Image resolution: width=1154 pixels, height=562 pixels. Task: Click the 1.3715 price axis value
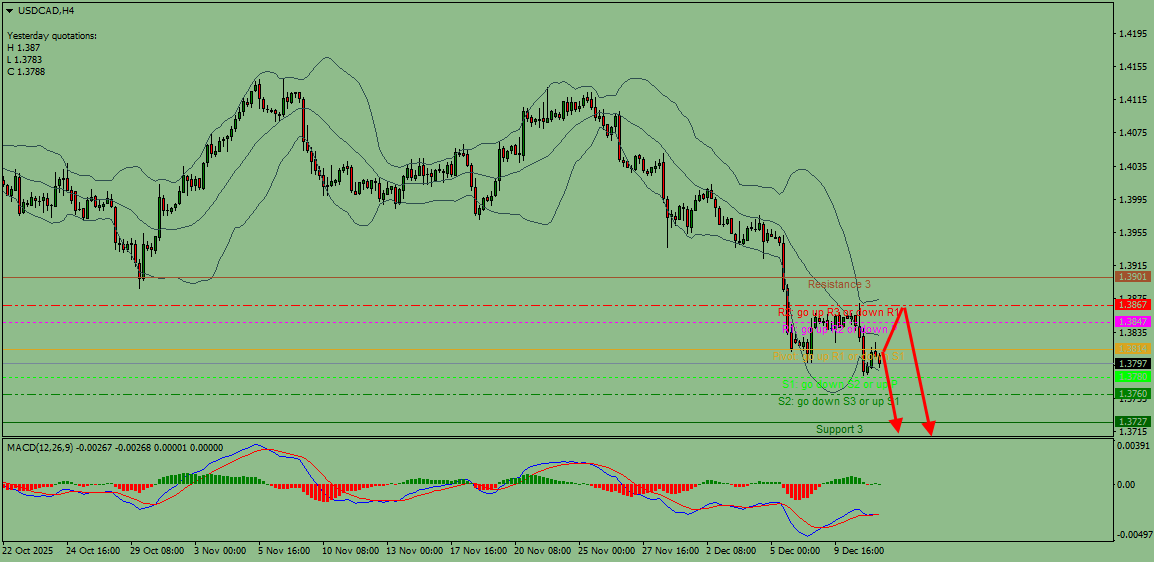coord(1132,432)
